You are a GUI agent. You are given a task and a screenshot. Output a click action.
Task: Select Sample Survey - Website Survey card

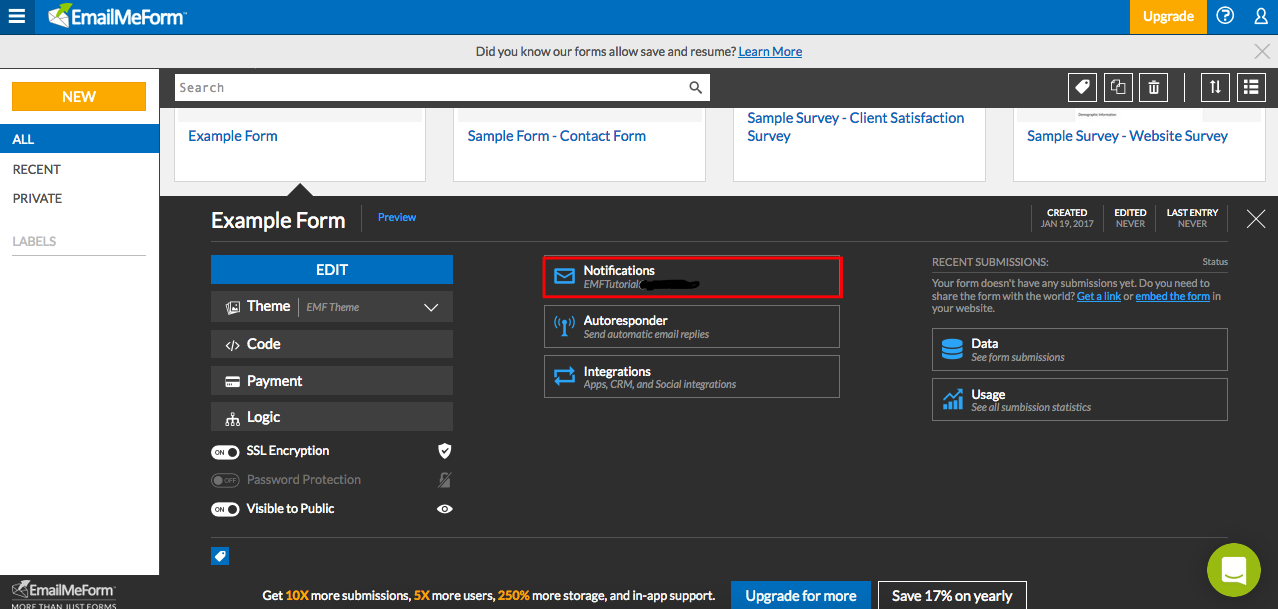pos(1139,145)
